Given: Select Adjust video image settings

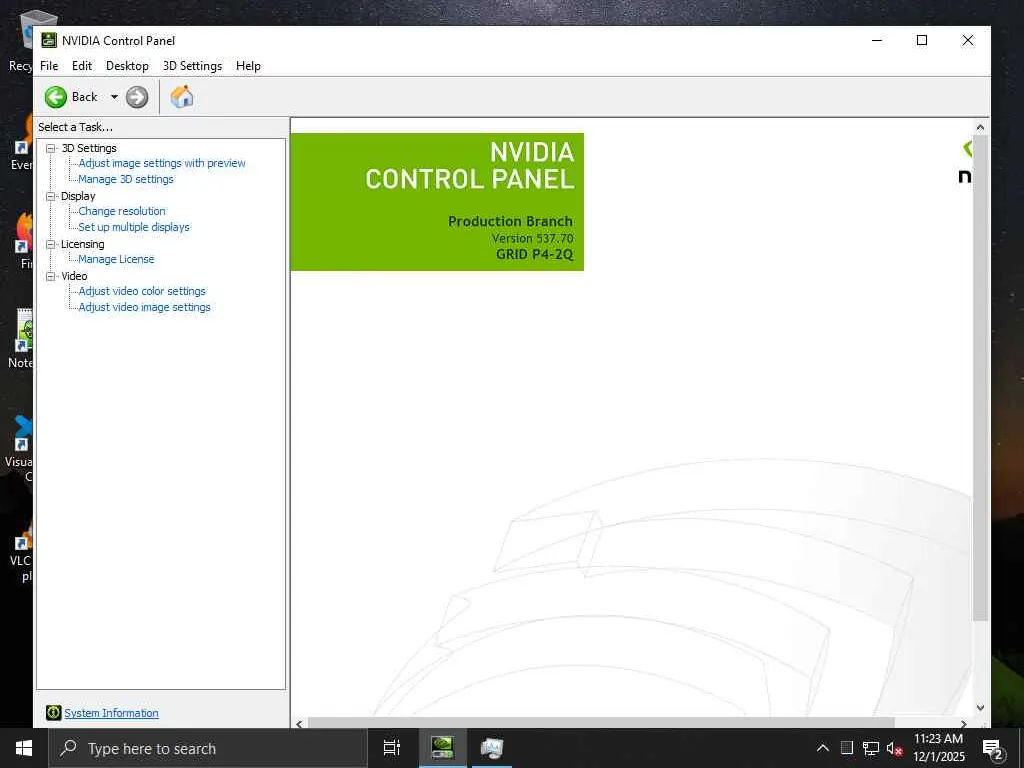Looking at the screenshot, I should [144, 307].
